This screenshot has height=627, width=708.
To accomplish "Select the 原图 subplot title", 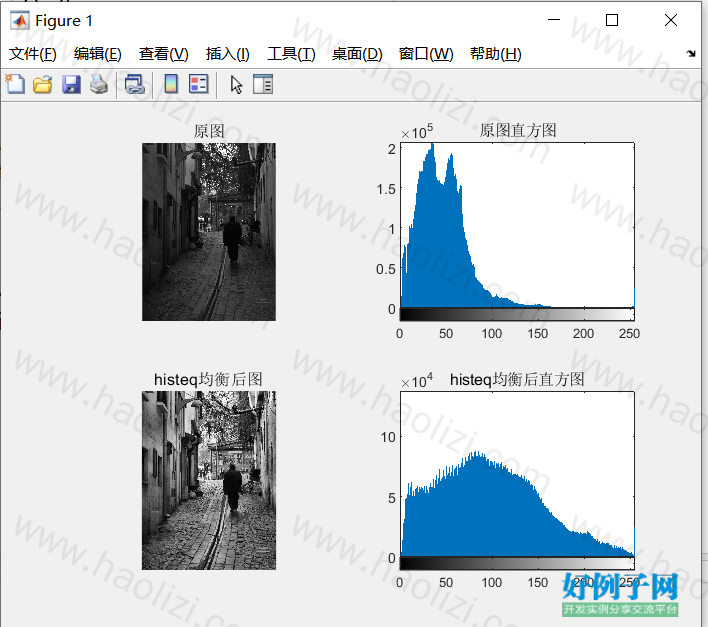I will [209, 131].
